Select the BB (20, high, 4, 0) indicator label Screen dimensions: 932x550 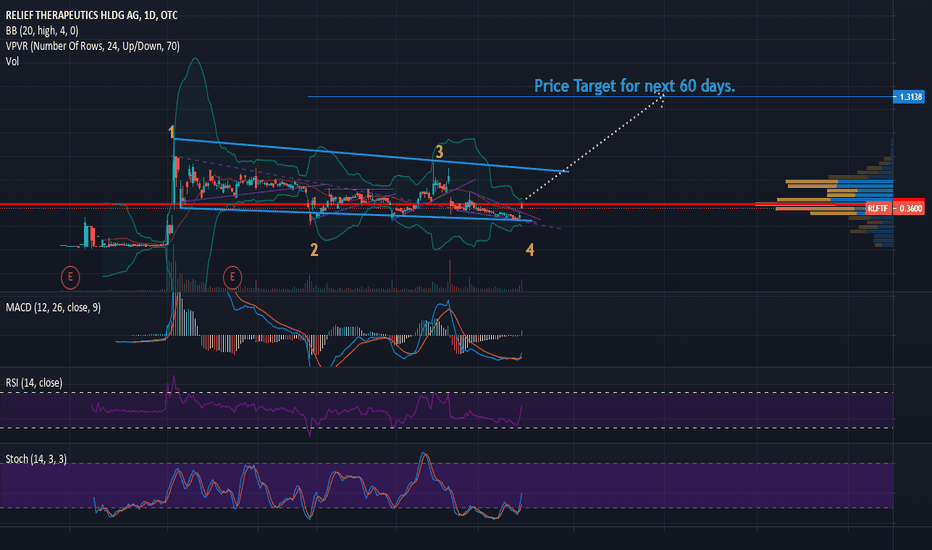pos(42,30)
